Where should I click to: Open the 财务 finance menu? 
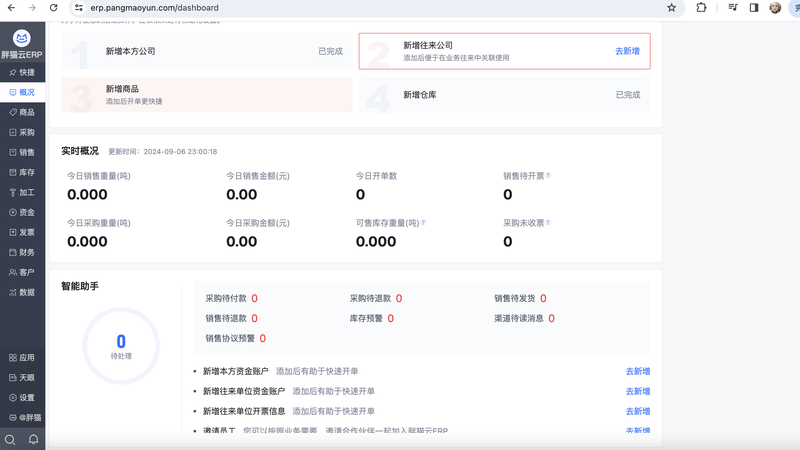(x=22, y=252)
